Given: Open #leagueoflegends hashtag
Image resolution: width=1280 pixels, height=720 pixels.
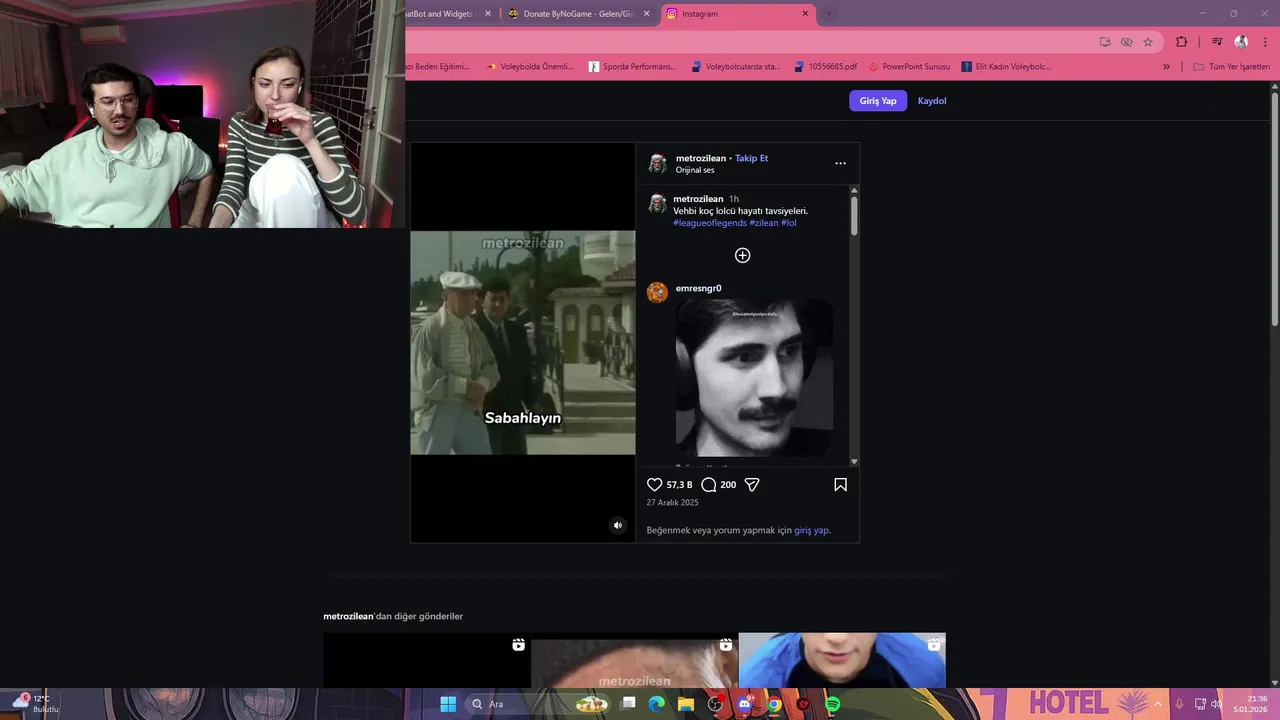Looking at the screenshot, I should 710,223.
